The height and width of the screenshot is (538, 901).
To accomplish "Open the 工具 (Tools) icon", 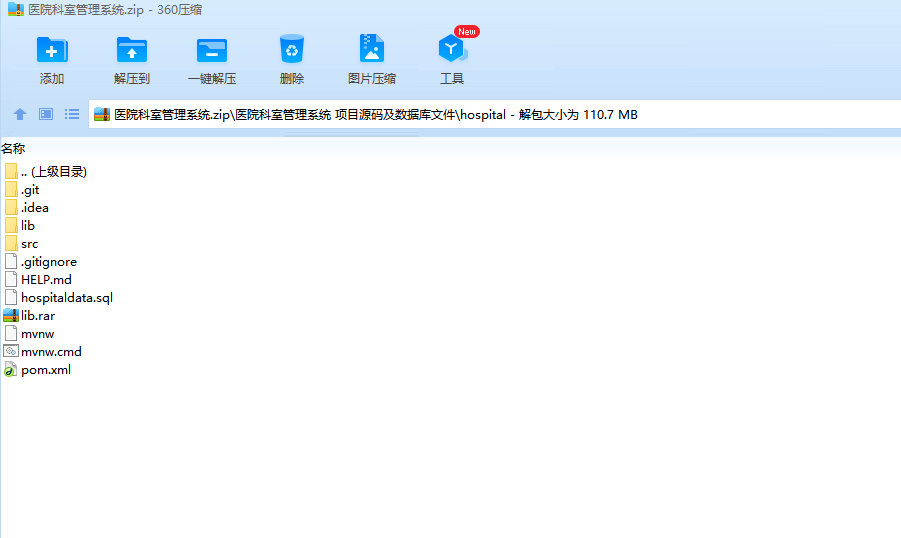I will (452, 49).
